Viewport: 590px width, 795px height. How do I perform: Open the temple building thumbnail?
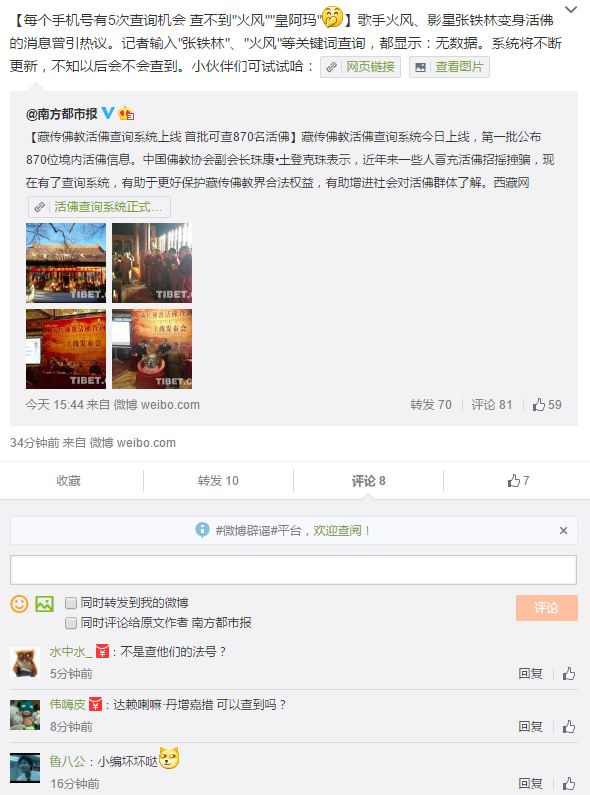click(66, 263)
